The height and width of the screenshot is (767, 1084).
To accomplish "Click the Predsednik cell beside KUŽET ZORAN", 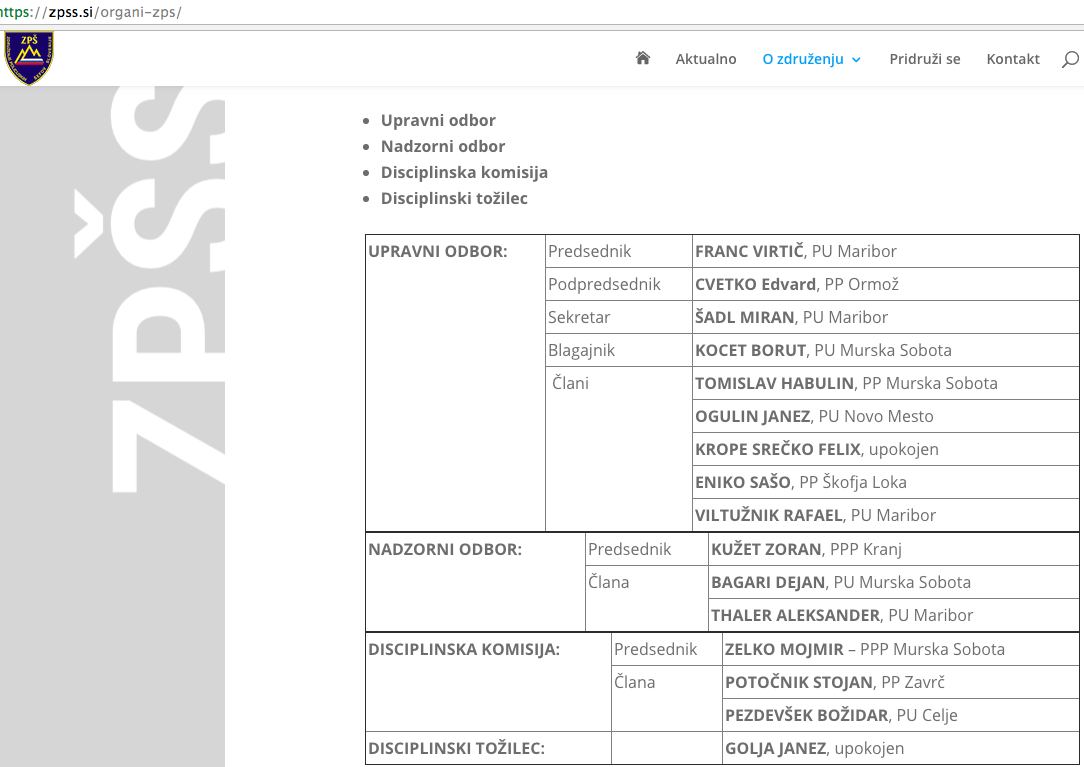I will [x=647, y=549].
